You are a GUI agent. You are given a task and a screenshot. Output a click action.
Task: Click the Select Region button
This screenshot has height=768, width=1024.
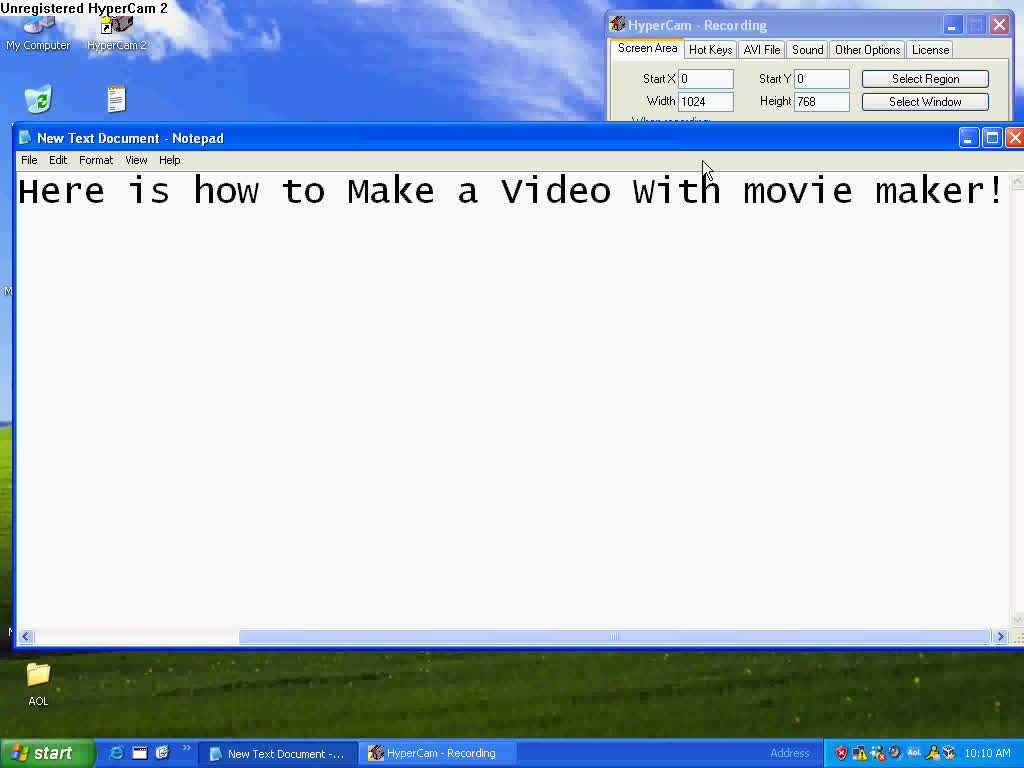pos(925,78)
